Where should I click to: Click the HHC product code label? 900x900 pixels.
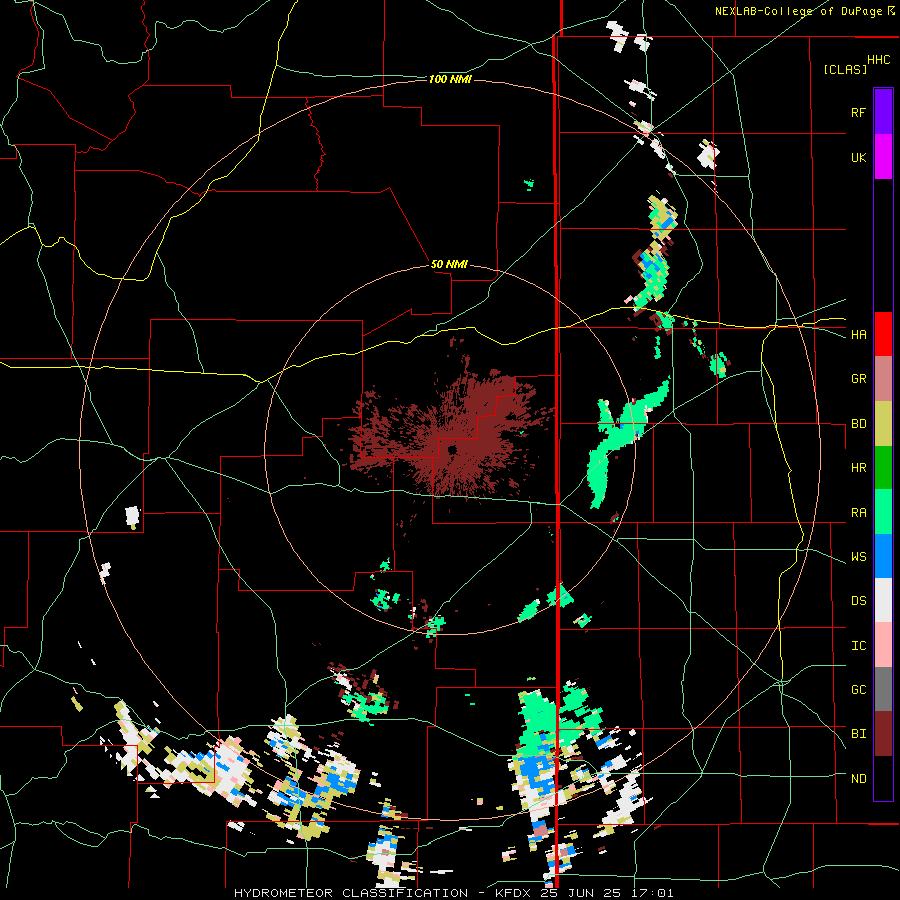click(x=879, y=60)
